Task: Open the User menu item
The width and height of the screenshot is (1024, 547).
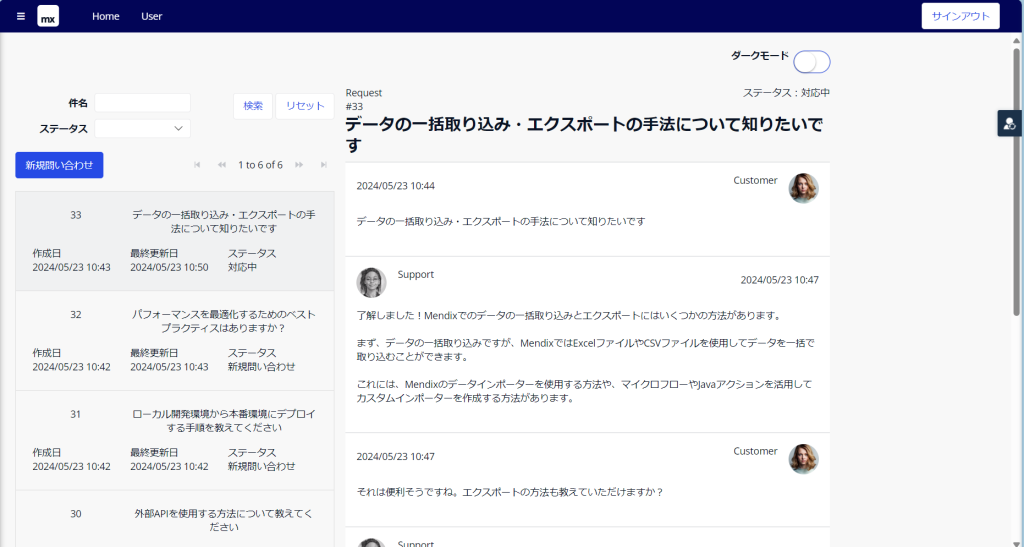Action: click(151, 16)
